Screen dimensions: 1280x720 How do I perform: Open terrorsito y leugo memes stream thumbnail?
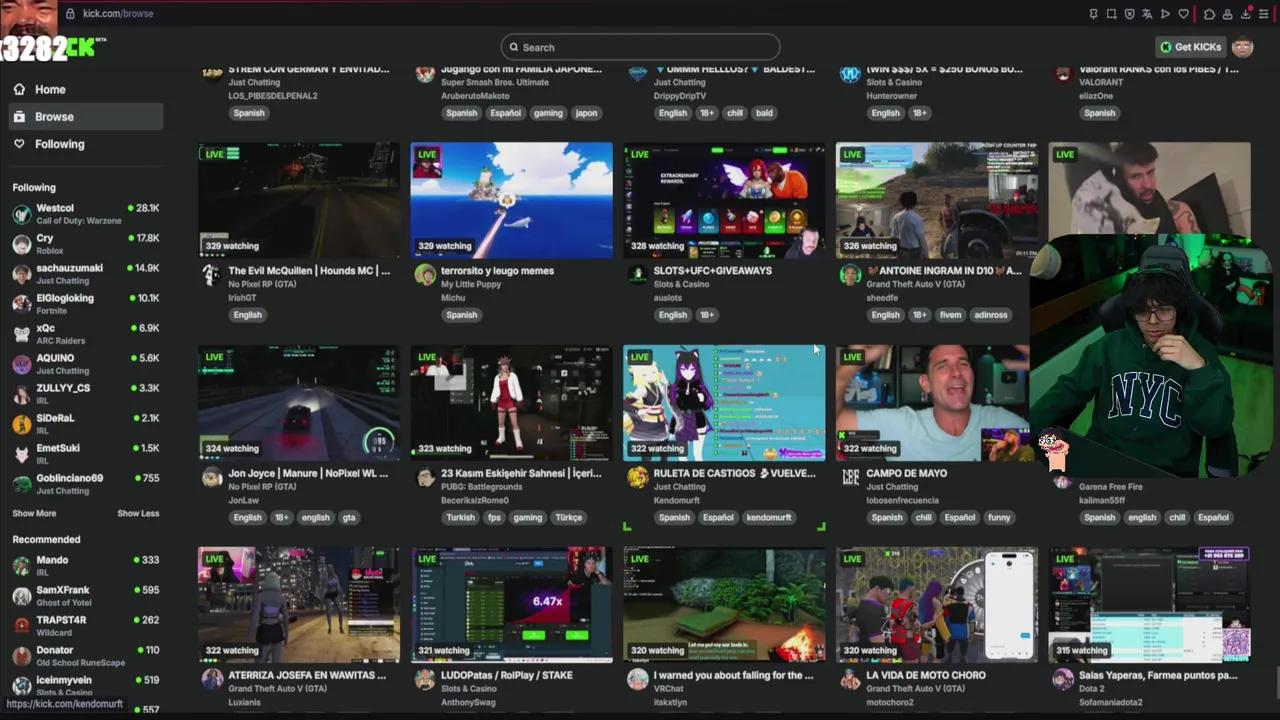point(512,200)
